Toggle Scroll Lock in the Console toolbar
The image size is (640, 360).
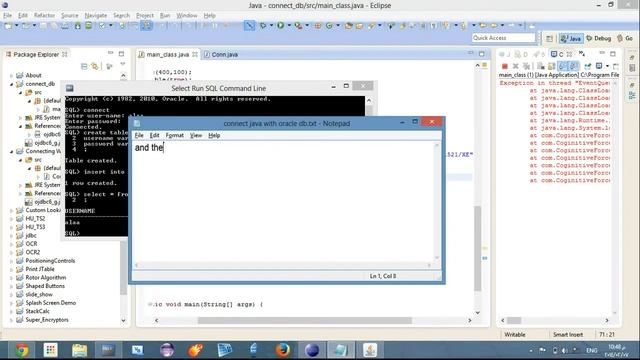pos(551,66)
